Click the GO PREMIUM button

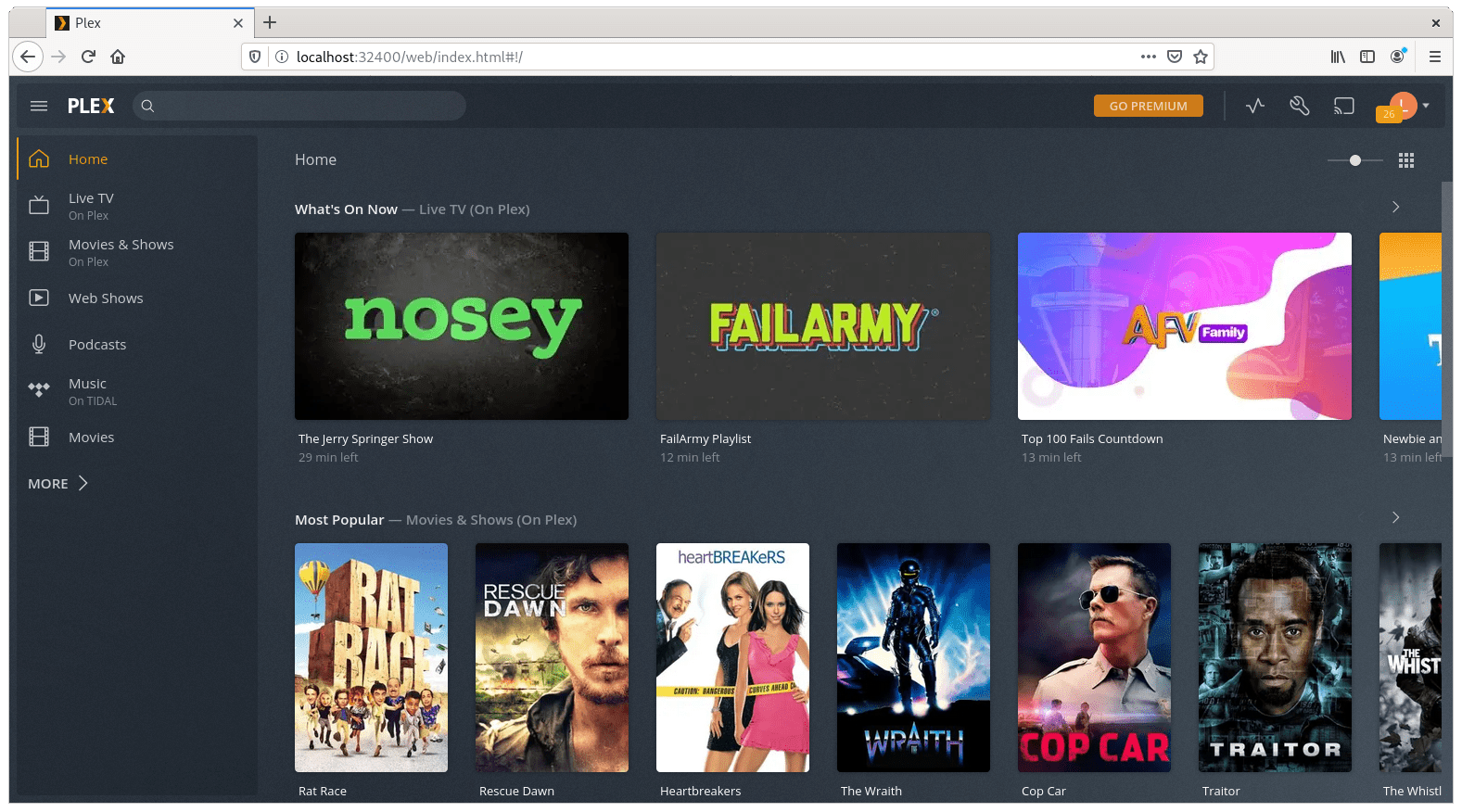[1148, 106]
